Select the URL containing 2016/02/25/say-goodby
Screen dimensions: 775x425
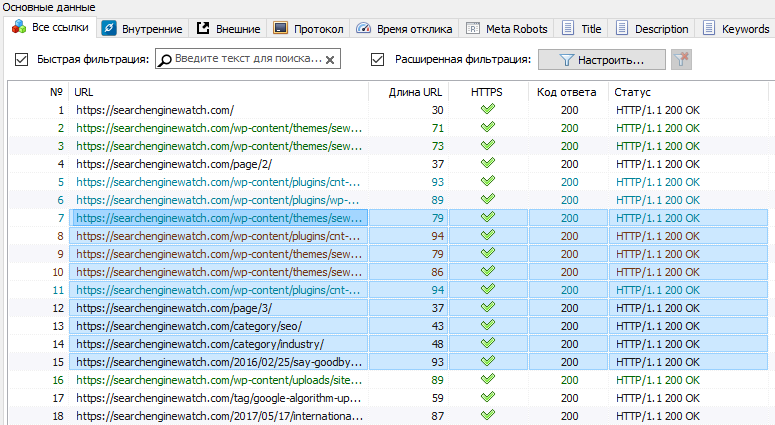click(219, 362)
